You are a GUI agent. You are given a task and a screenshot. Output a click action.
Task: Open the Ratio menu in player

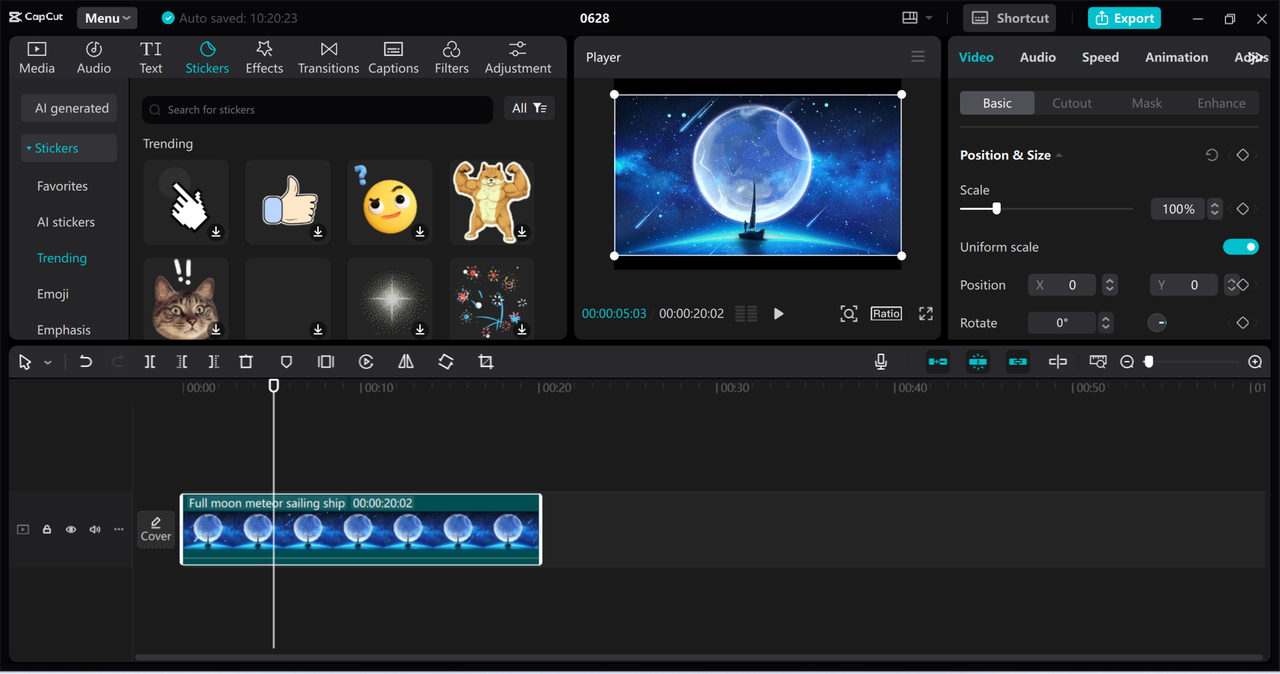[886, 313]
